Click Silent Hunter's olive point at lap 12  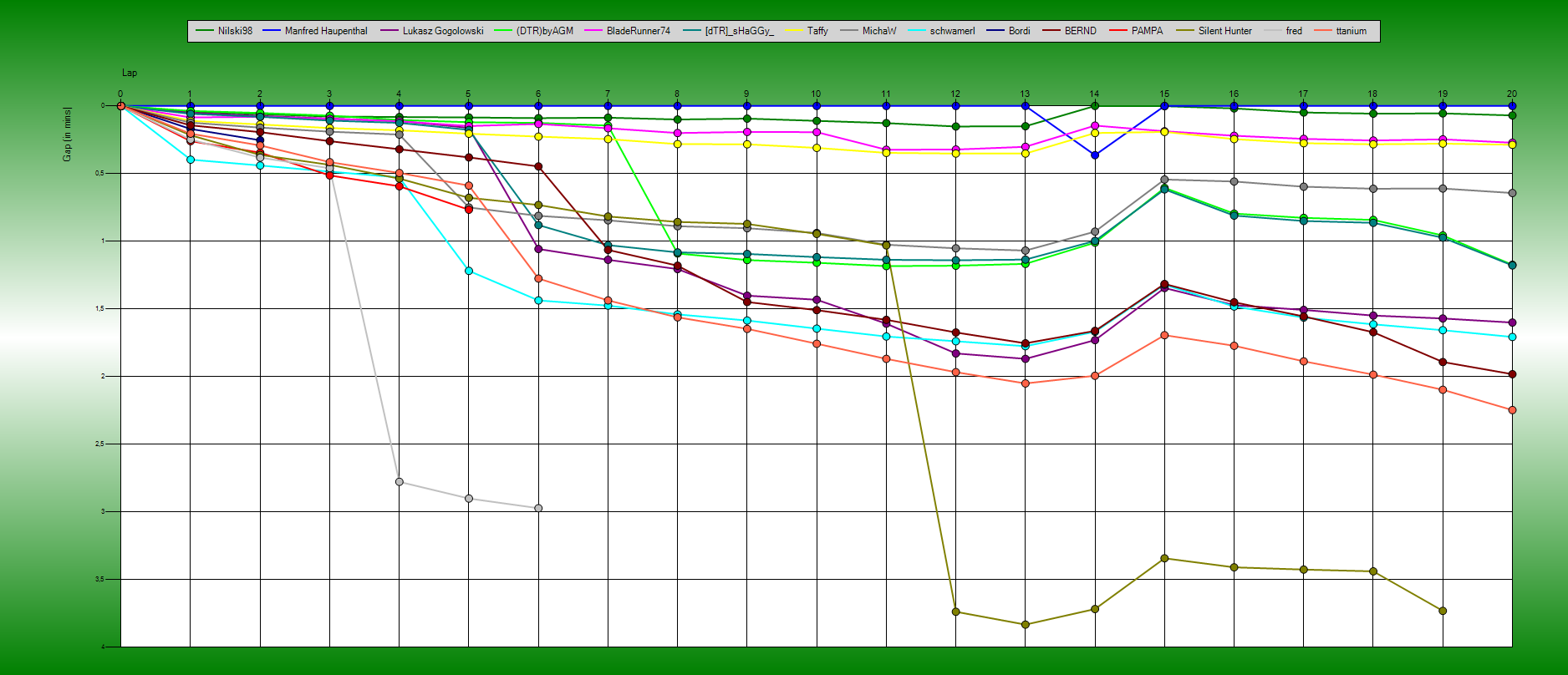pyautogui.click(x=956, y=612)
